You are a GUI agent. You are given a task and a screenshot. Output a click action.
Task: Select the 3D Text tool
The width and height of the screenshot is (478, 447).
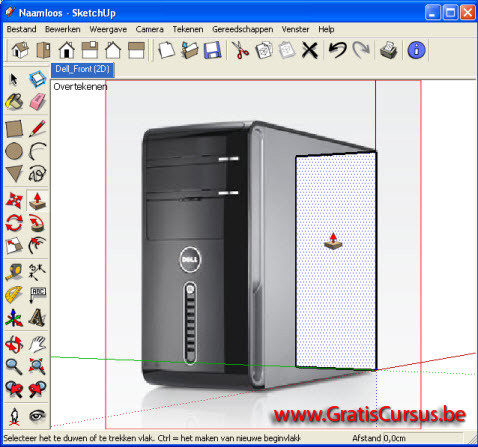tap(37, 317)
